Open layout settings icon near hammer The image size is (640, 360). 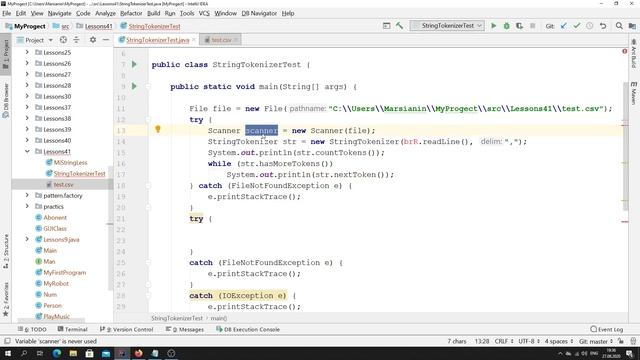pyautogui.click(x=386, y=26)
